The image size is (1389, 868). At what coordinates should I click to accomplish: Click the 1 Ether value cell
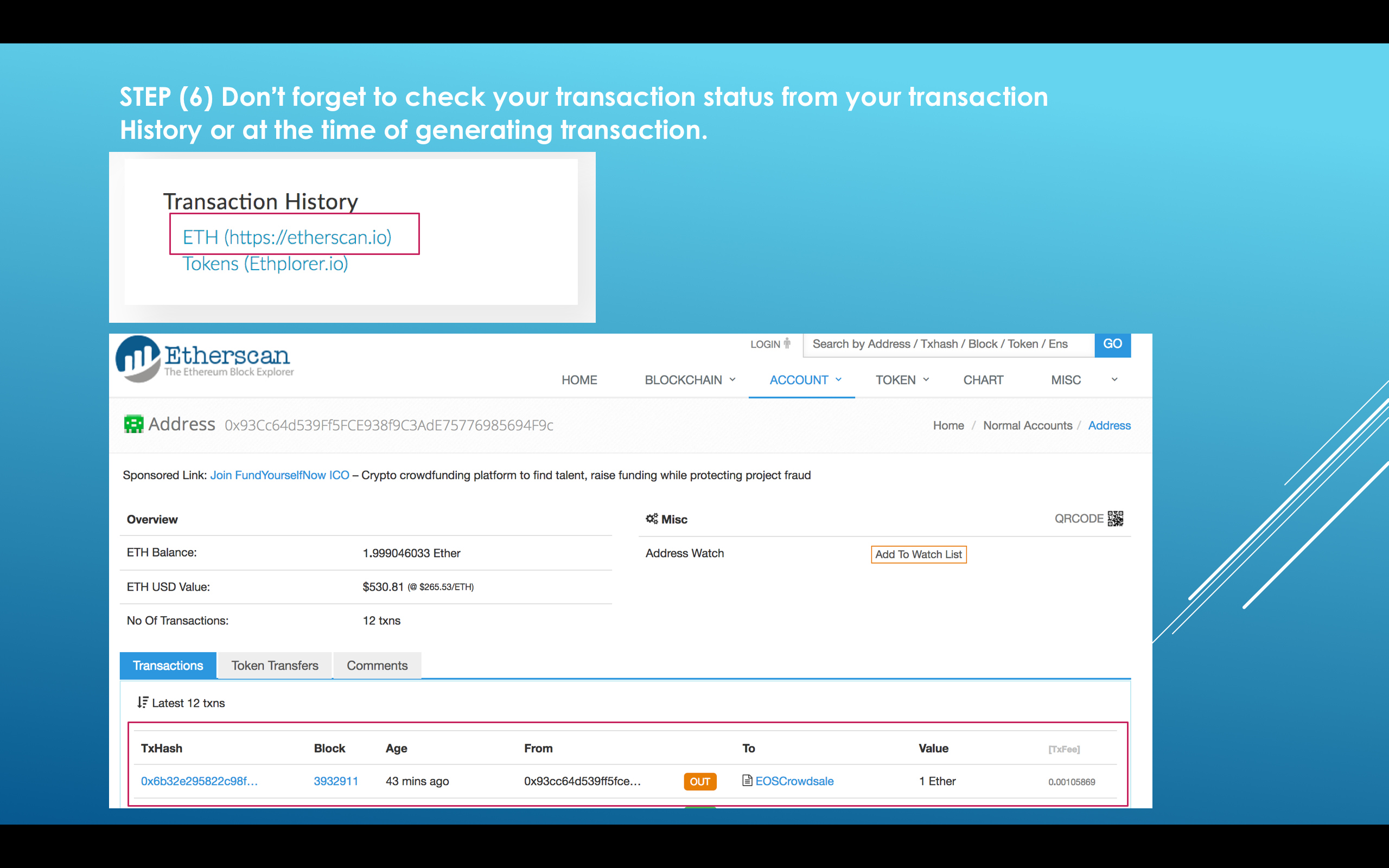(x=937, y=781)
